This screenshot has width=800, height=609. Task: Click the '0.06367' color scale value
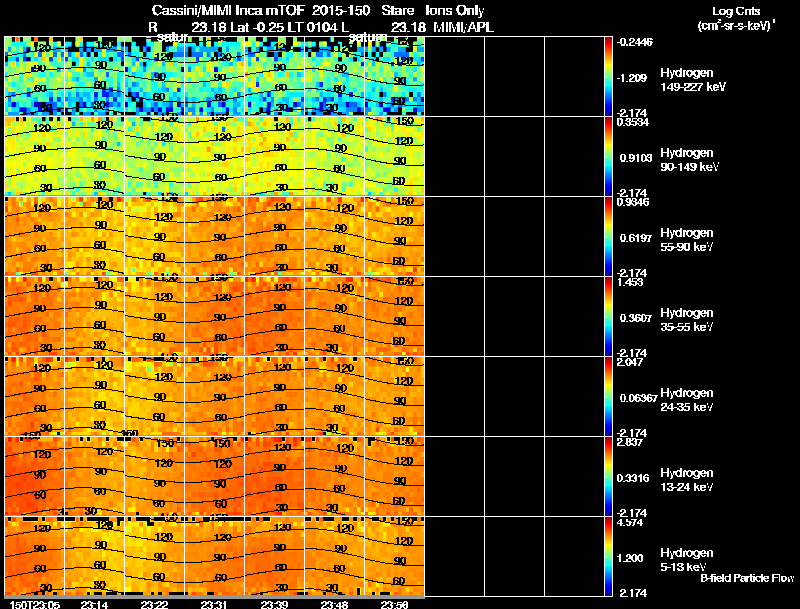point(638,398)
